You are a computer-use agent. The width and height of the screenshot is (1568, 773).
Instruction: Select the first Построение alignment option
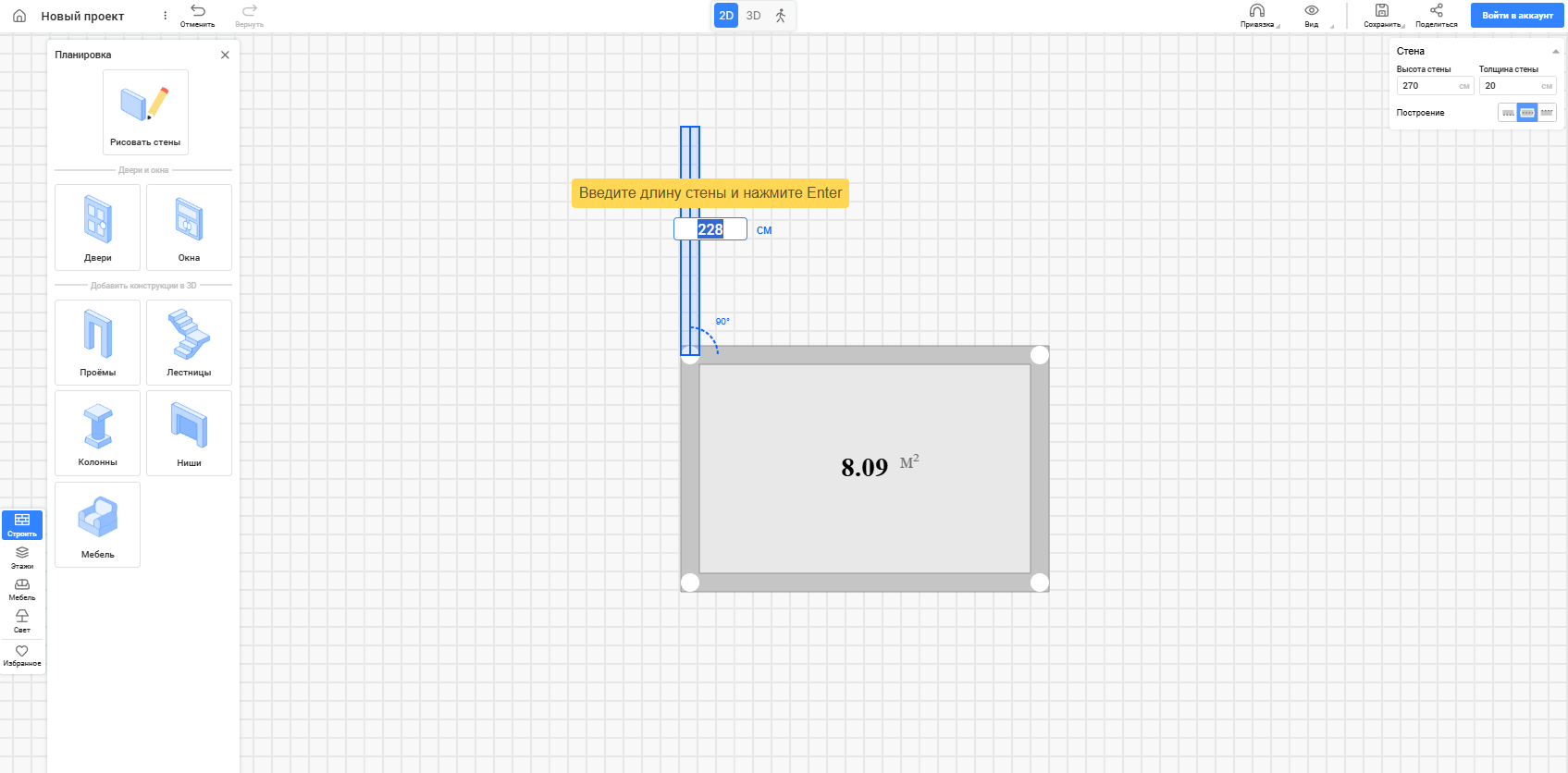pyautogui.click(x=1508, y=113)
